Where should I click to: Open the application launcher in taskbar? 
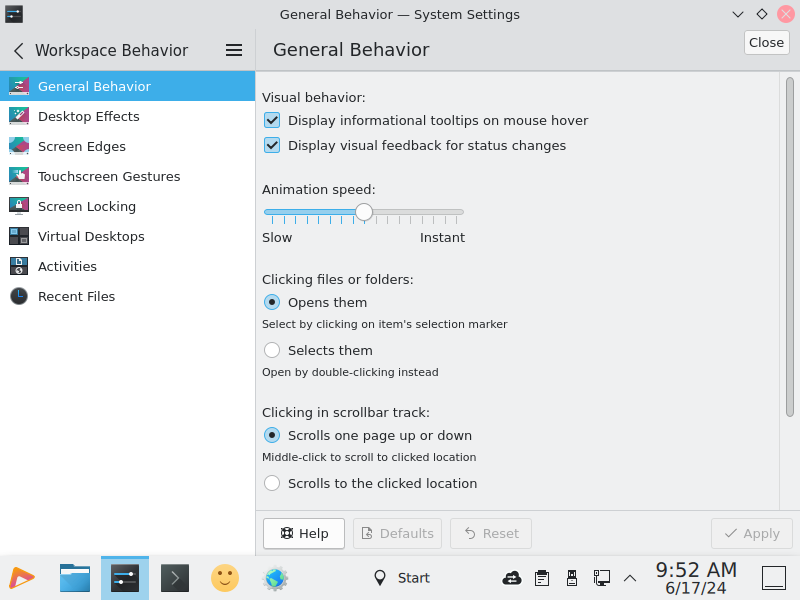pos(22,578)
